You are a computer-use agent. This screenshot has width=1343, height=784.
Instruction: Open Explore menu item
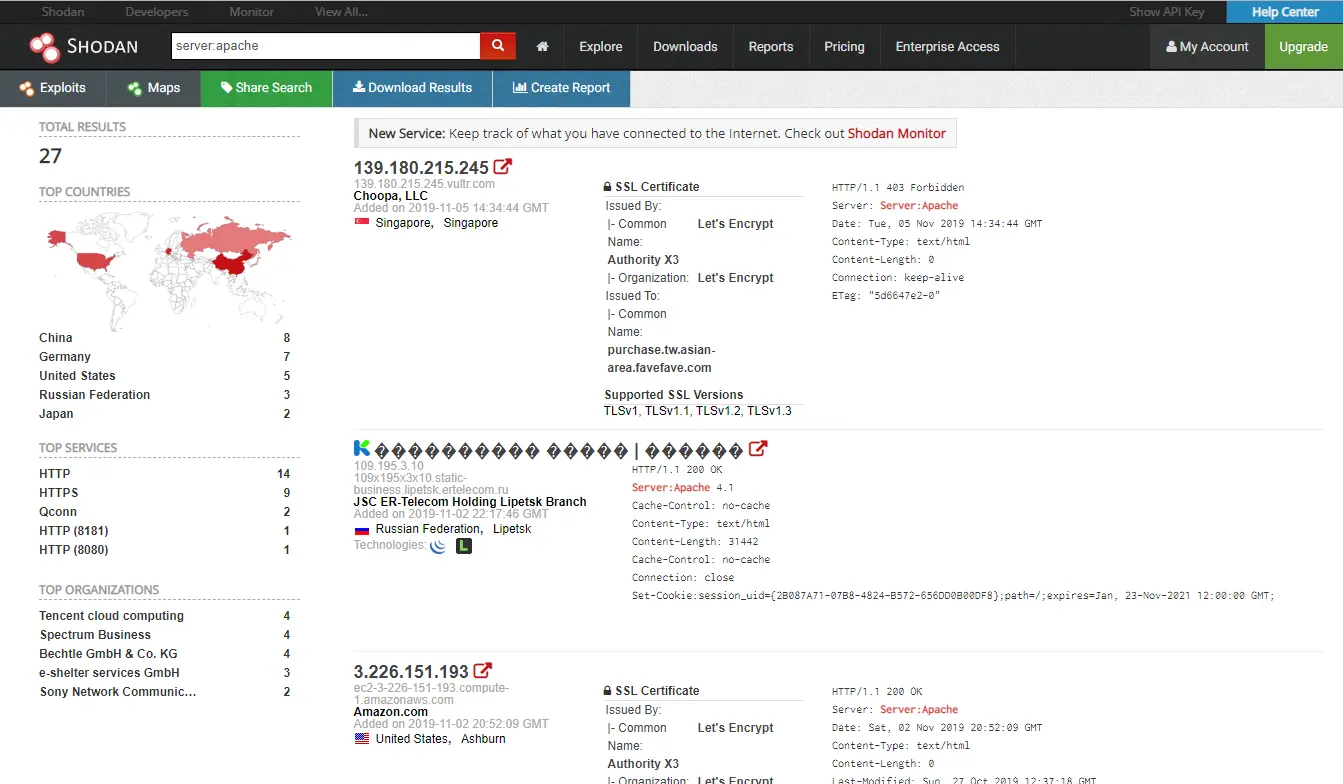[600, 47]
